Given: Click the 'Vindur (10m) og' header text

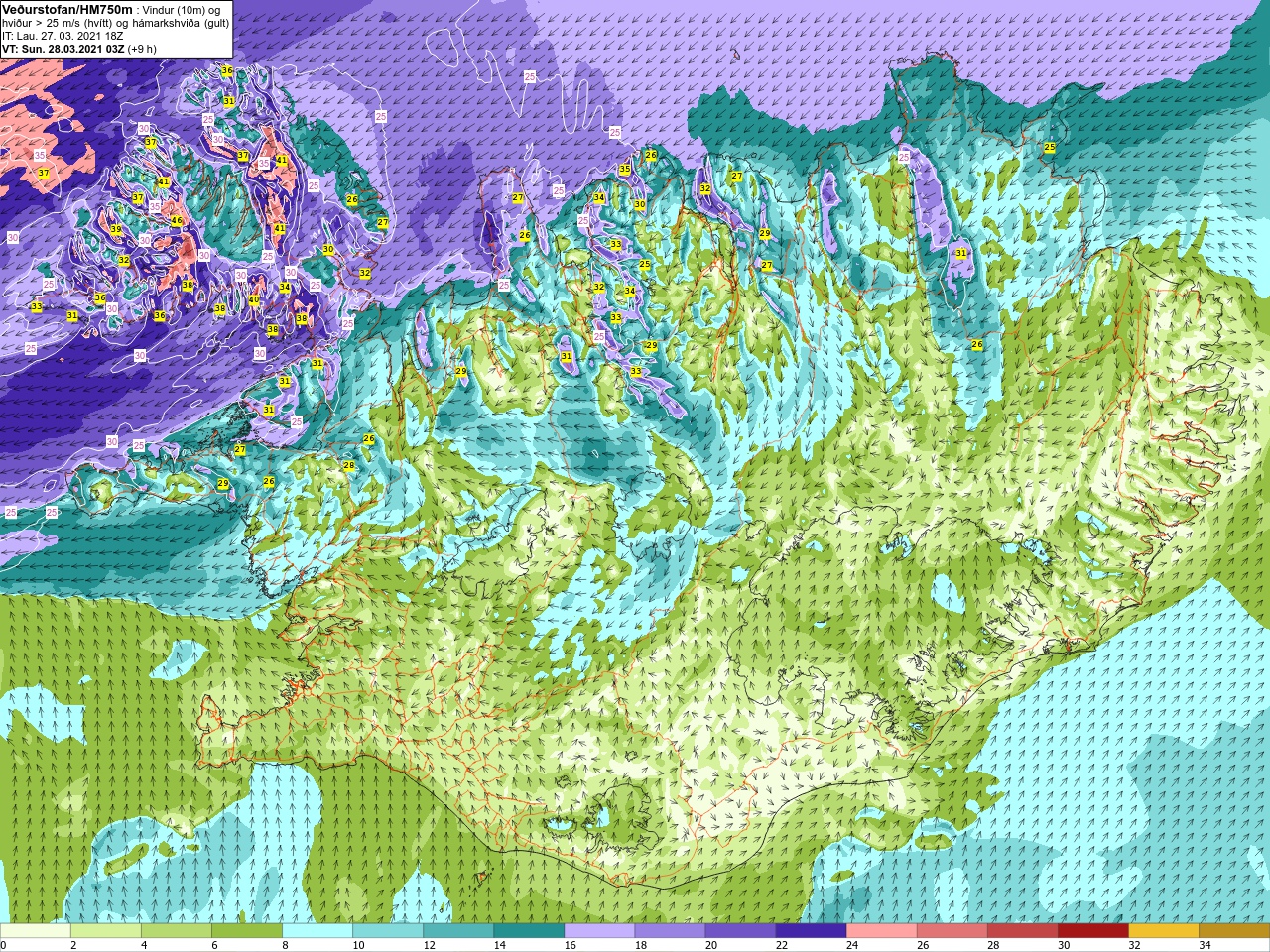Looking at the screenshot, I should 183,10.
